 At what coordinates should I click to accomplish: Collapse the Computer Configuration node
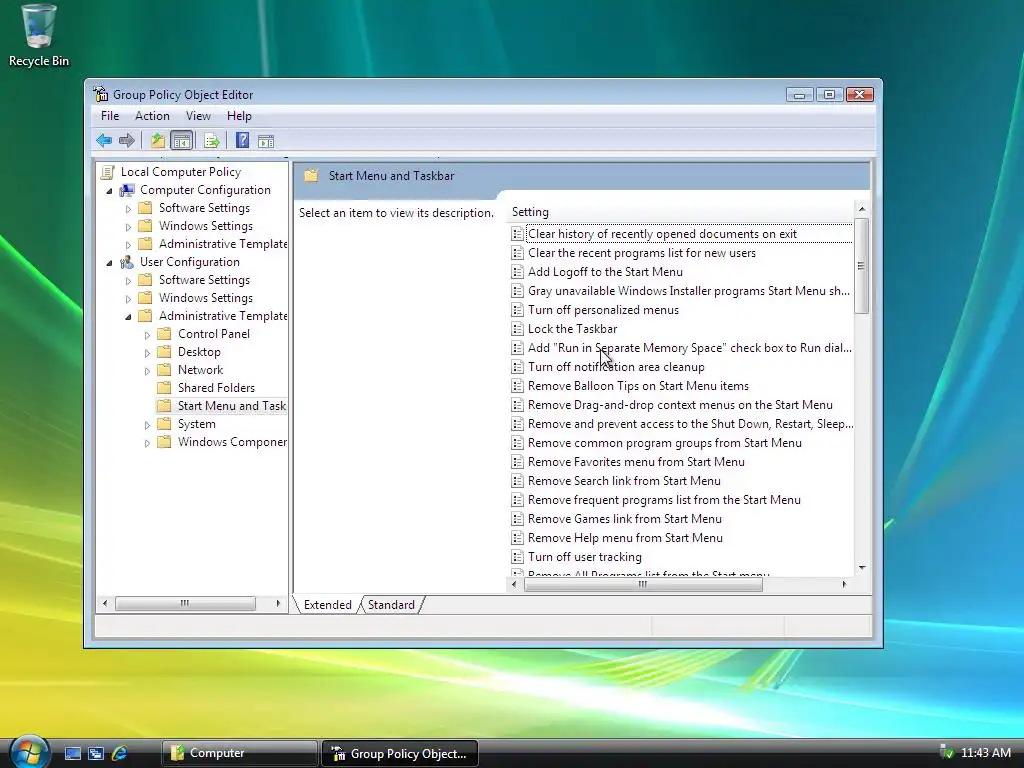[x=110, y=191]
